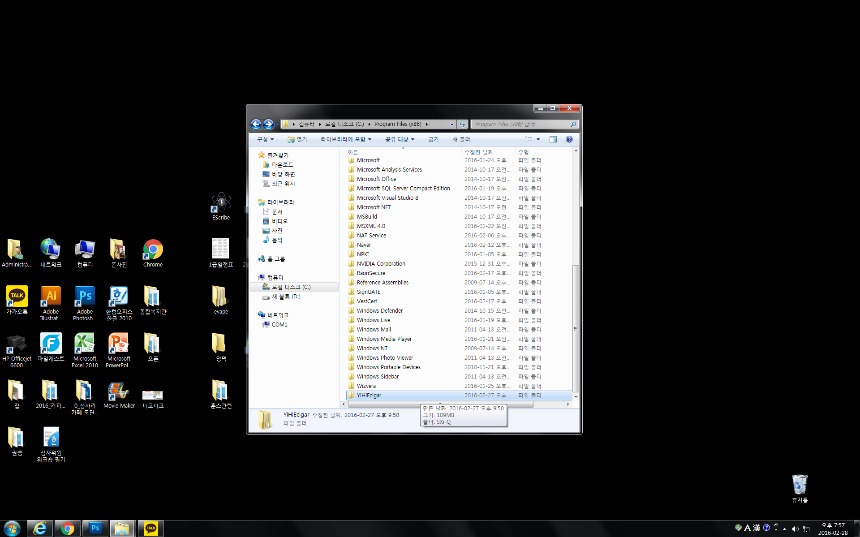This screenshot has width=860, height=537.
Task: Select the Administrator folder desktop icon
Action: [x=16, y=253]
